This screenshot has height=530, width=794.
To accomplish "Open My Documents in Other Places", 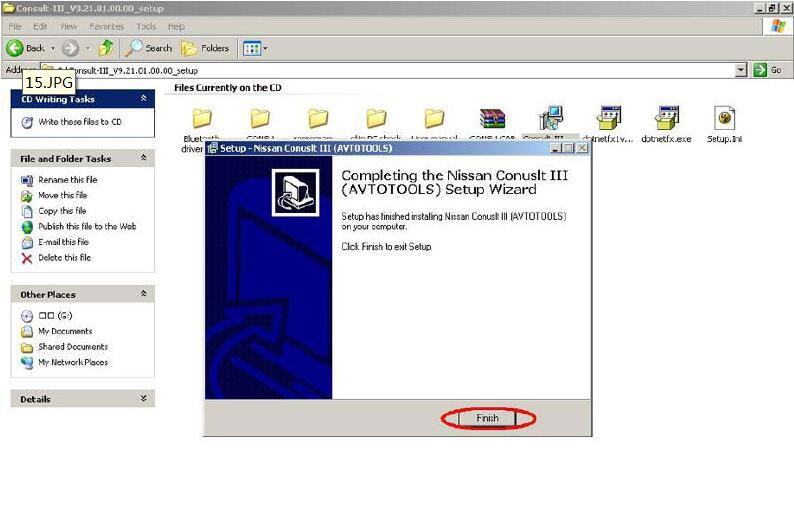I will [x=65, y=331].
